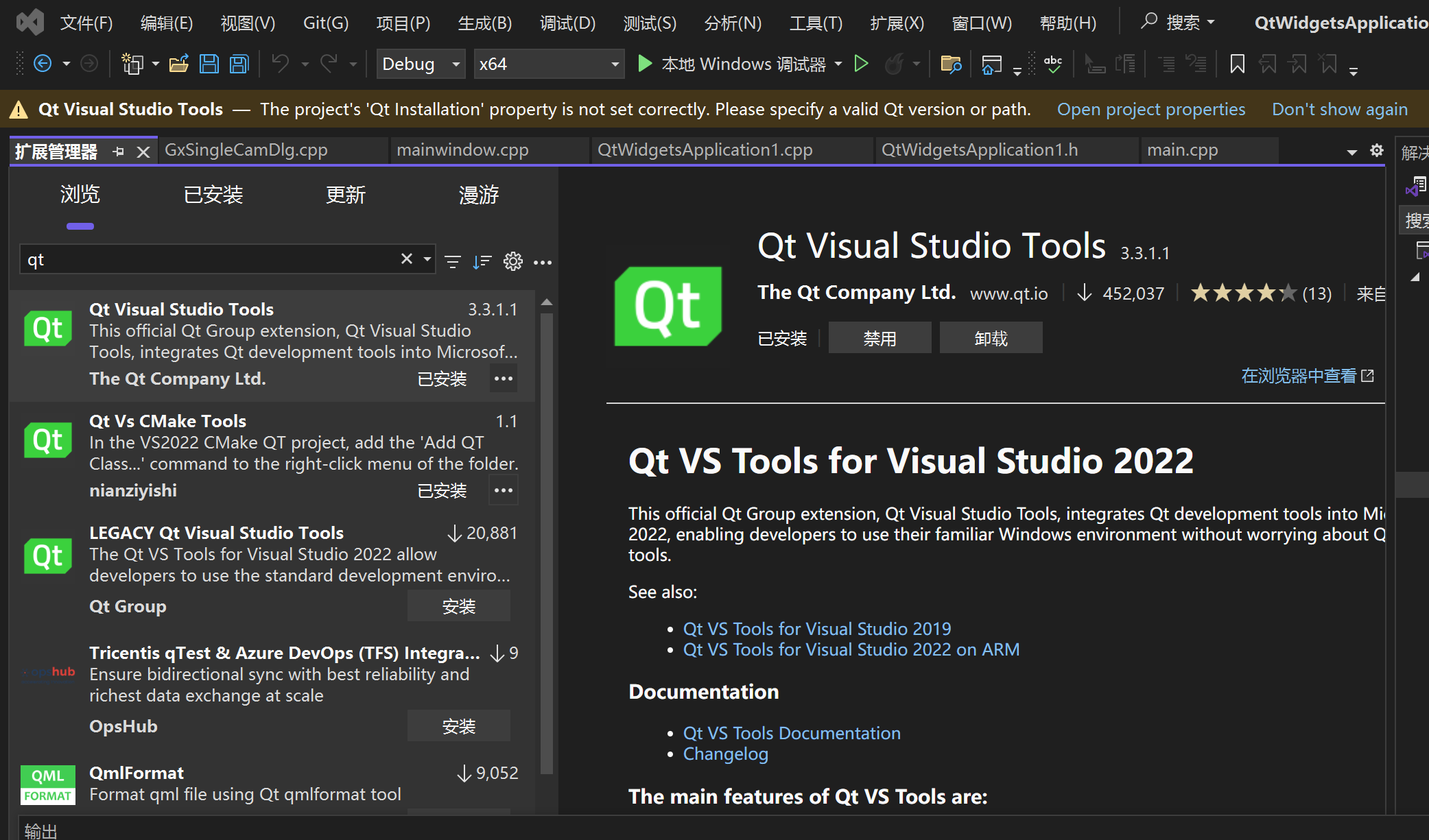Screen dimensions: 1429x840
Task: Click the 卸载 button for Qt Tools
Action: click(990, 338)
